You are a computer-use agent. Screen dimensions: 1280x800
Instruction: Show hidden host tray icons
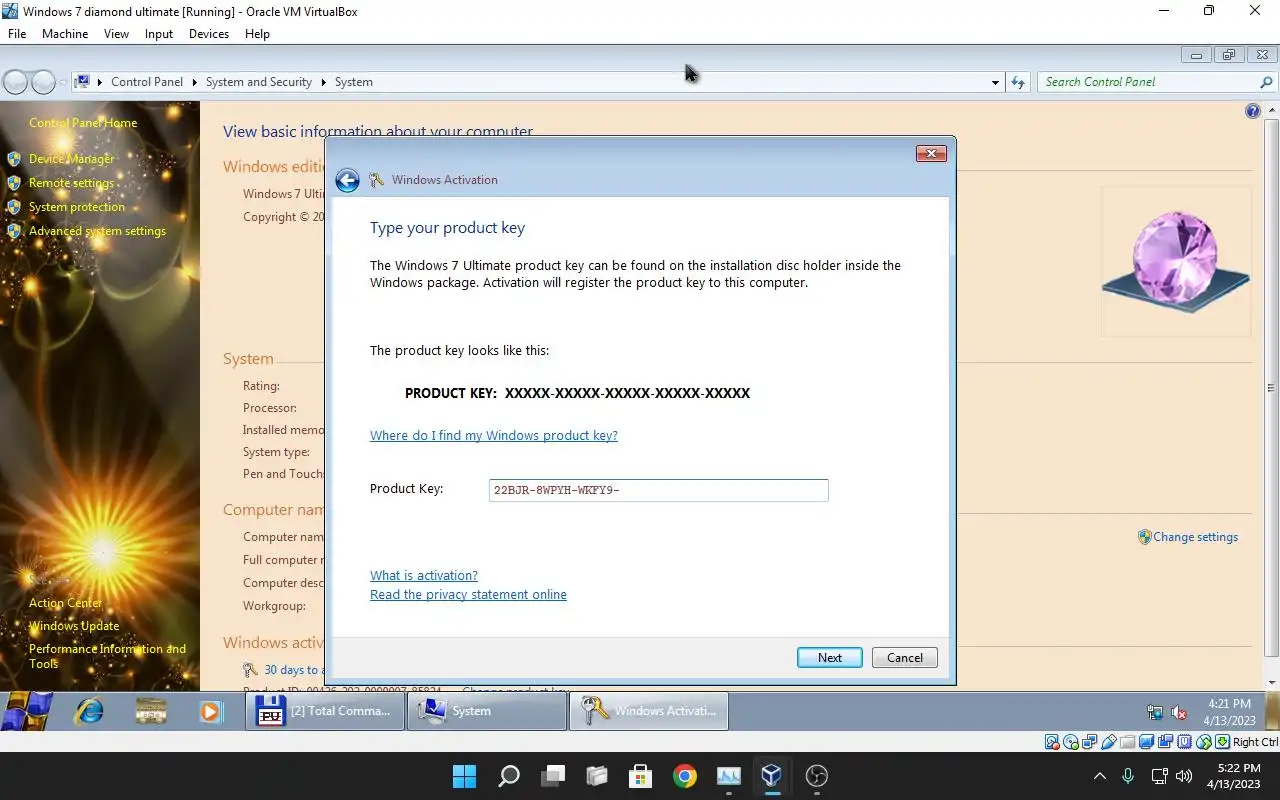pyautogui.click(x=1100, y=776)
